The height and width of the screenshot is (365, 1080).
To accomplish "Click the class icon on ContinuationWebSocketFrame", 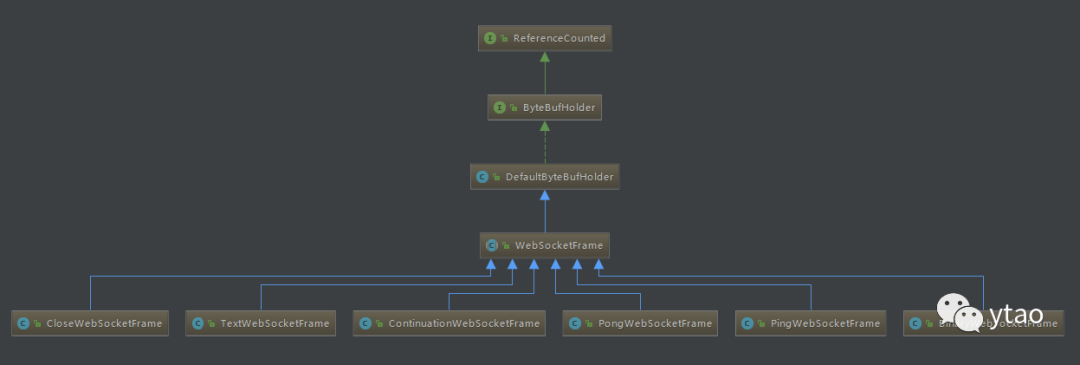I will 366,323.
